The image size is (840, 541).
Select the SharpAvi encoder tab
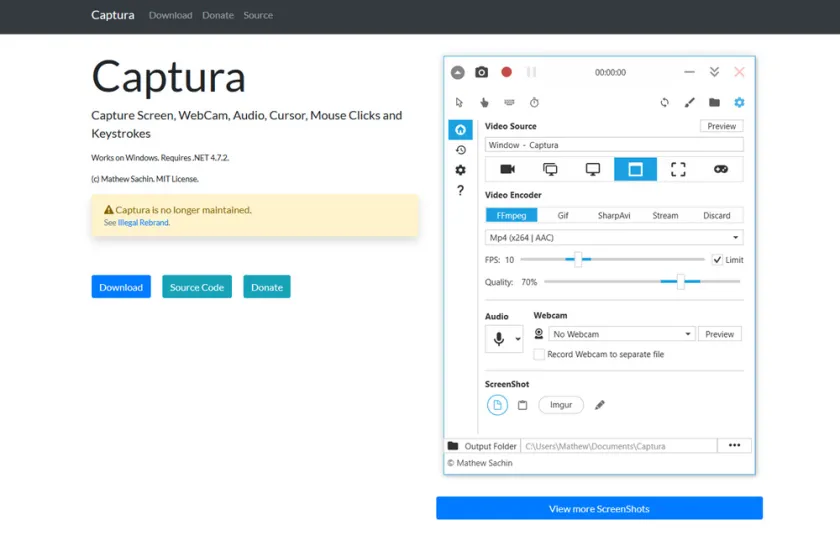point(614,215)
